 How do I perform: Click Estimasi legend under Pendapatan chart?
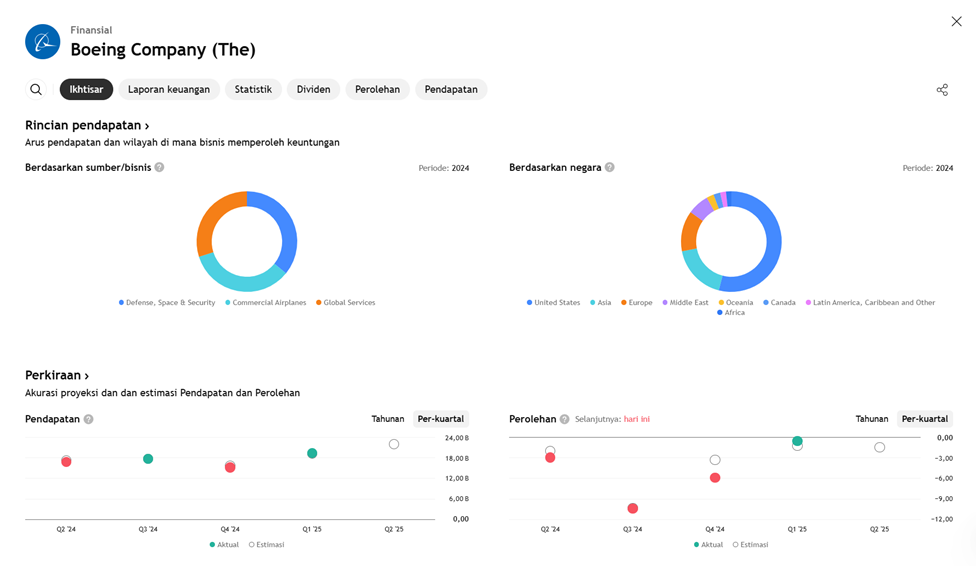266,545
